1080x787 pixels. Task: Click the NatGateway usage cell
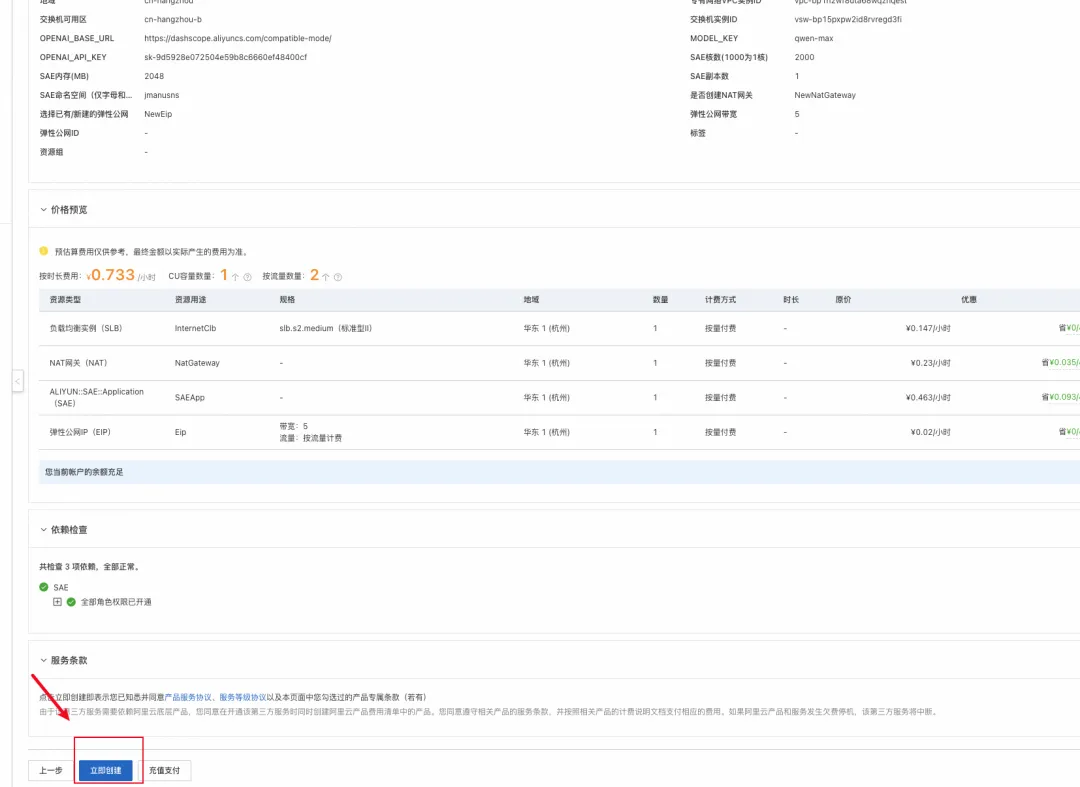point(197,363)
